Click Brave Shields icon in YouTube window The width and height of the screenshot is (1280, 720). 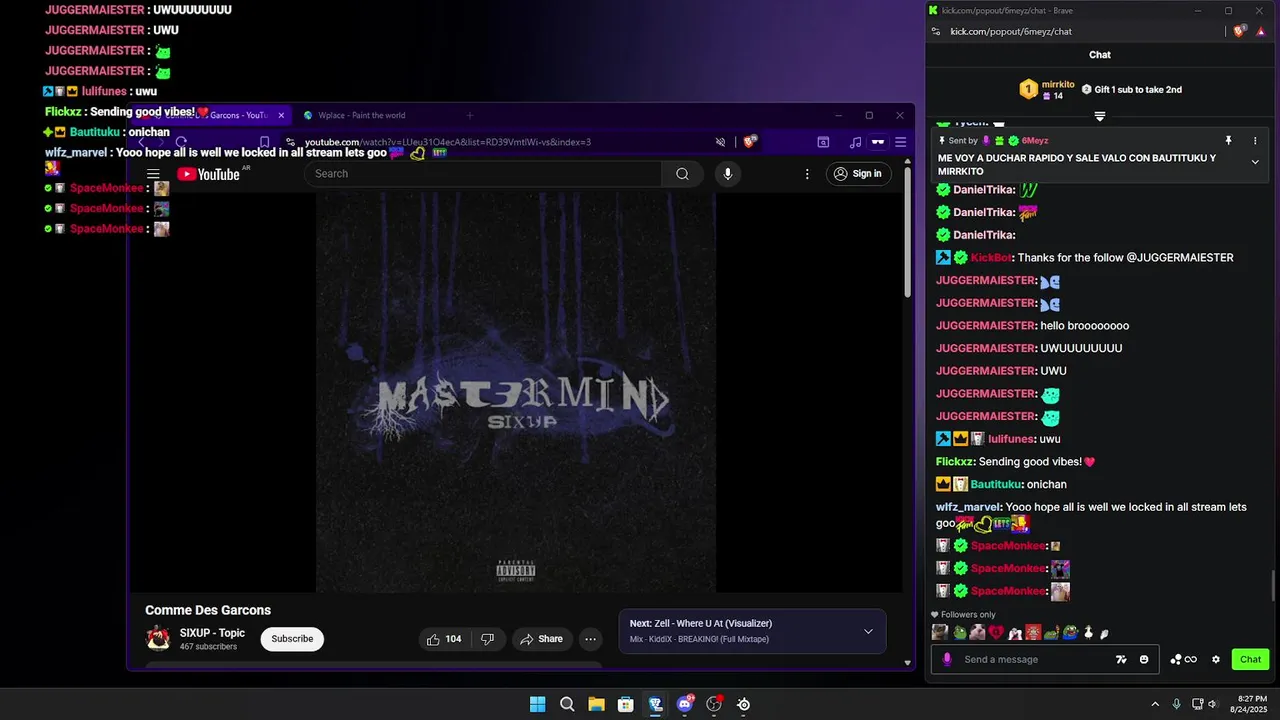750,142
